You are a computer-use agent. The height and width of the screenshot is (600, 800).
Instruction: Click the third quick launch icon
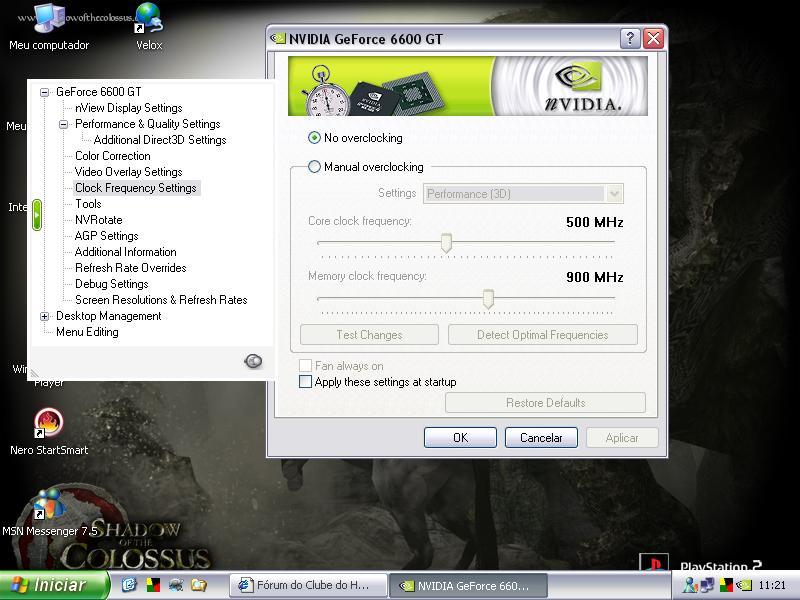pos(176,585)
